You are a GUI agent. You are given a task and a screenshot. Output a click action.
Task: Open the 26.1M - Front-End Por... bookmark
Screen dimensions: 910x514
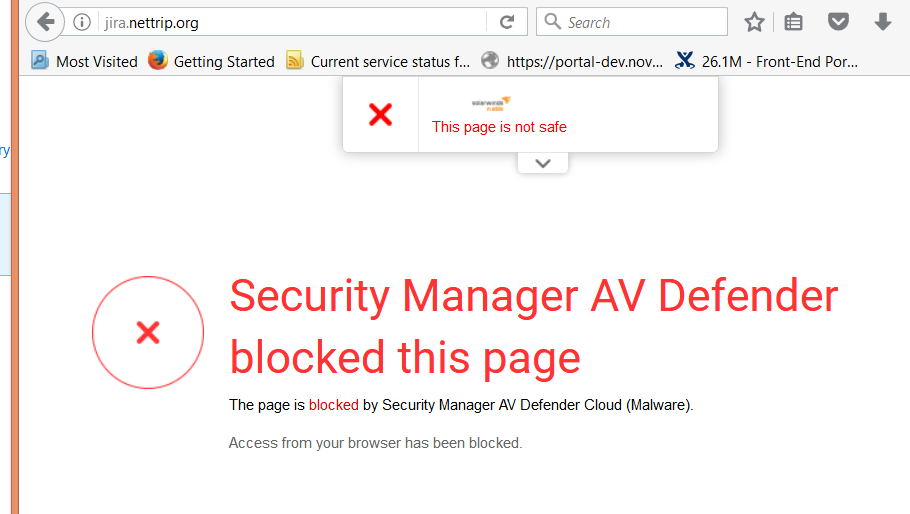tap(766, 61)
